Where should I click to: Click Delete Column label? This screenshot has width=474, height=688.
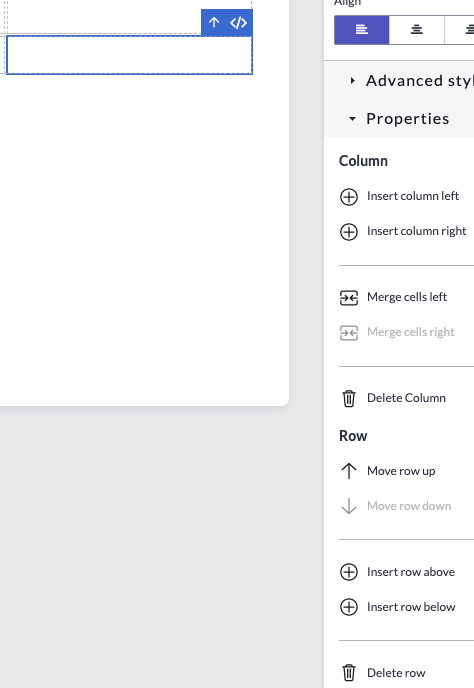(406, 398)
